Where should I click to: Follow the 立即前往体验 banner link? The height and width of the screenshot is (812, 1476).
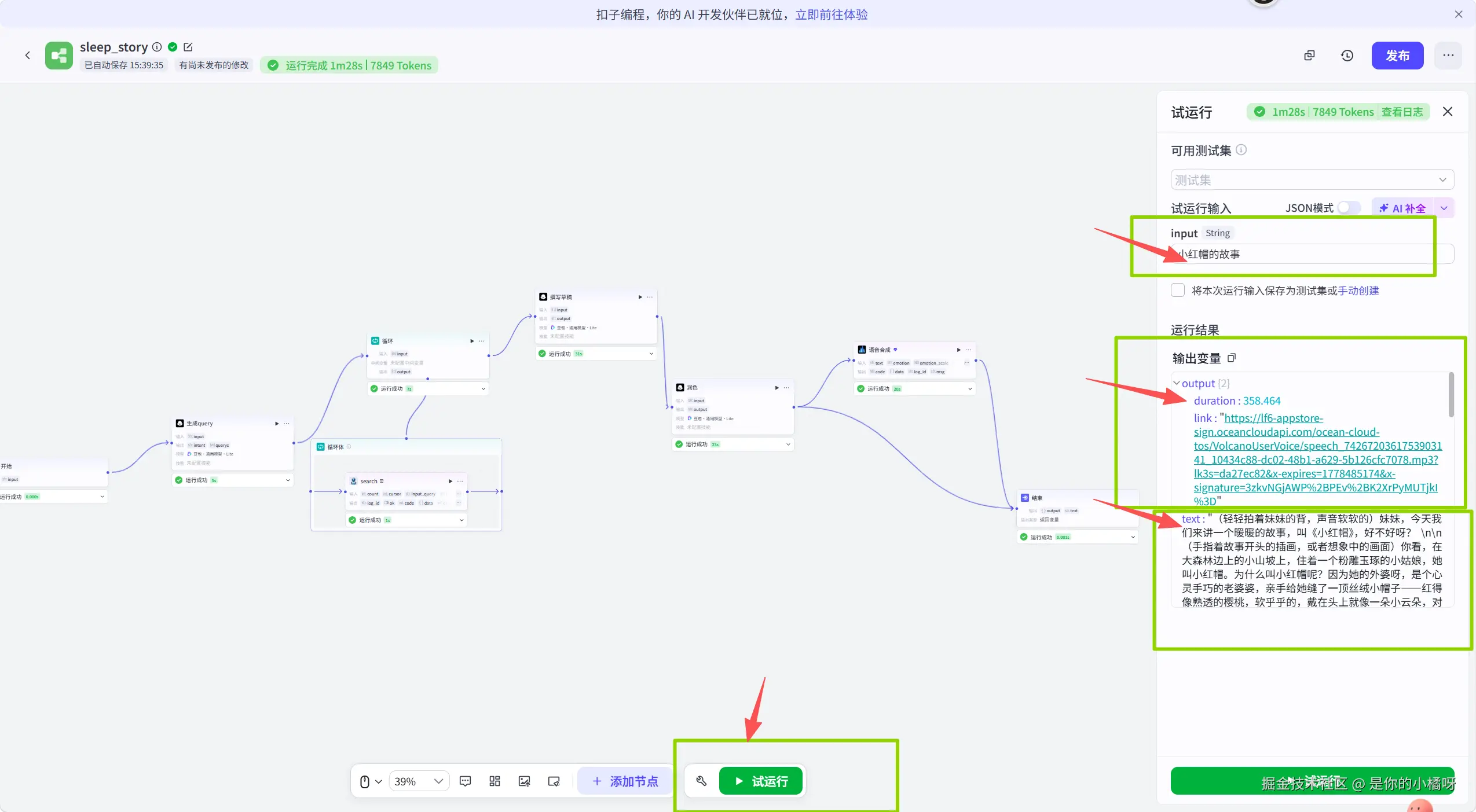point(831,14)
